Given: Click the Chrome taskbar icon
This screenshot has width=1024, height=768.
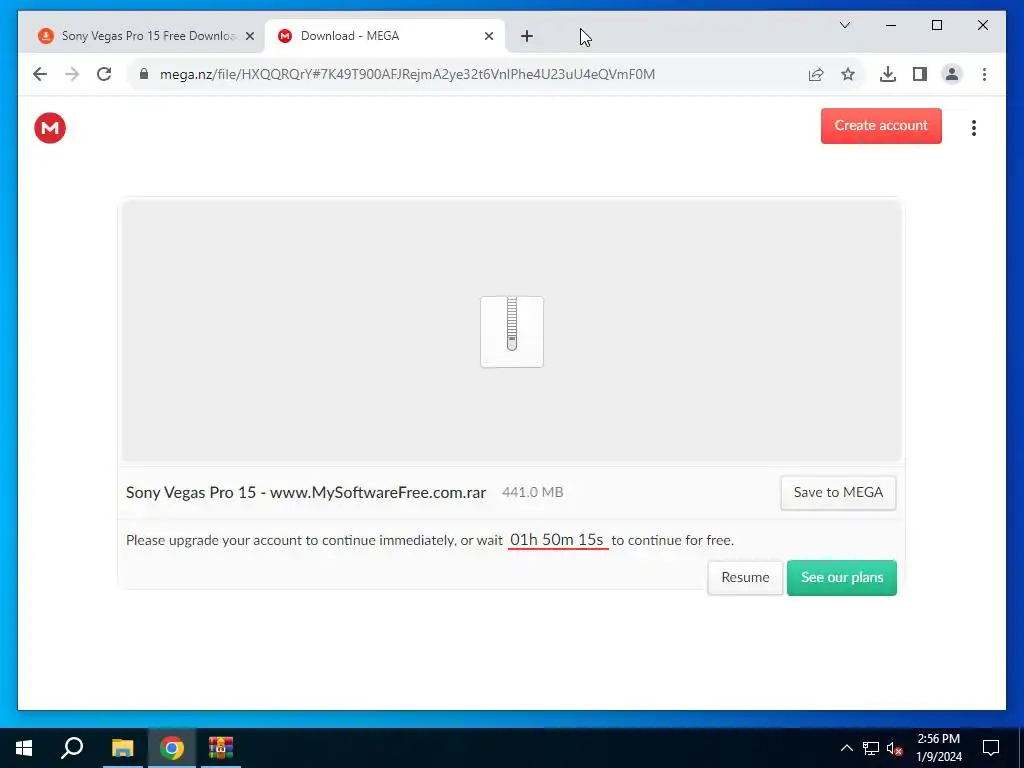Looking at the screenshot, I should coord(172,748).
